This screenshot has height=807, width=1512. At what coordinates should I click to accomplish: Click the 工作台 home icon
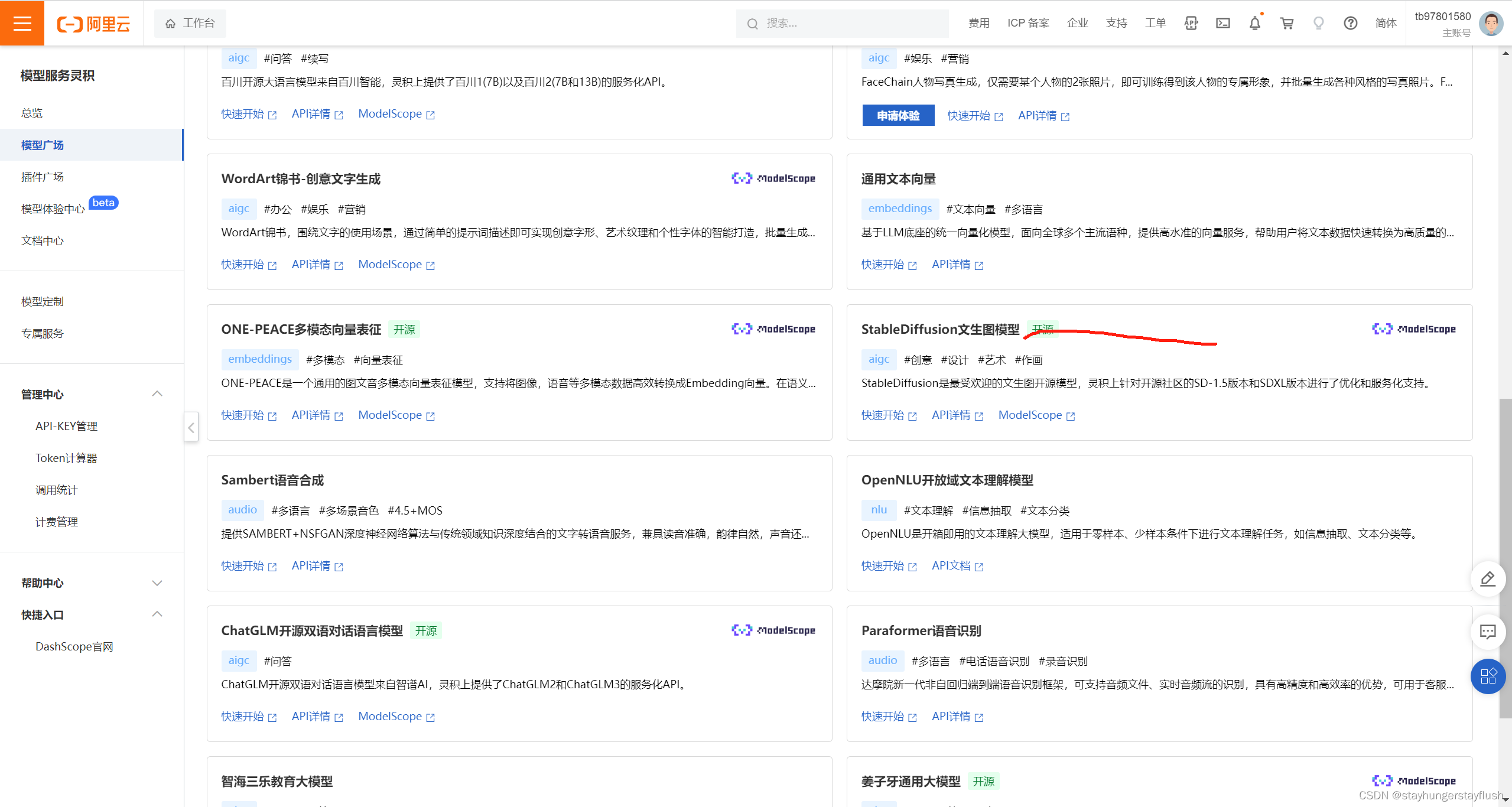tap(170, 23)
